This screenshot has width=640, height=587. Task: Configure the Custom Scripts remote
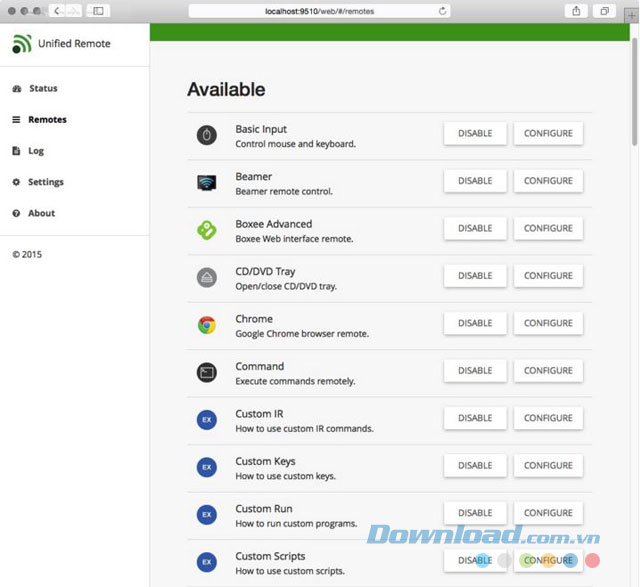pos(548,560)
